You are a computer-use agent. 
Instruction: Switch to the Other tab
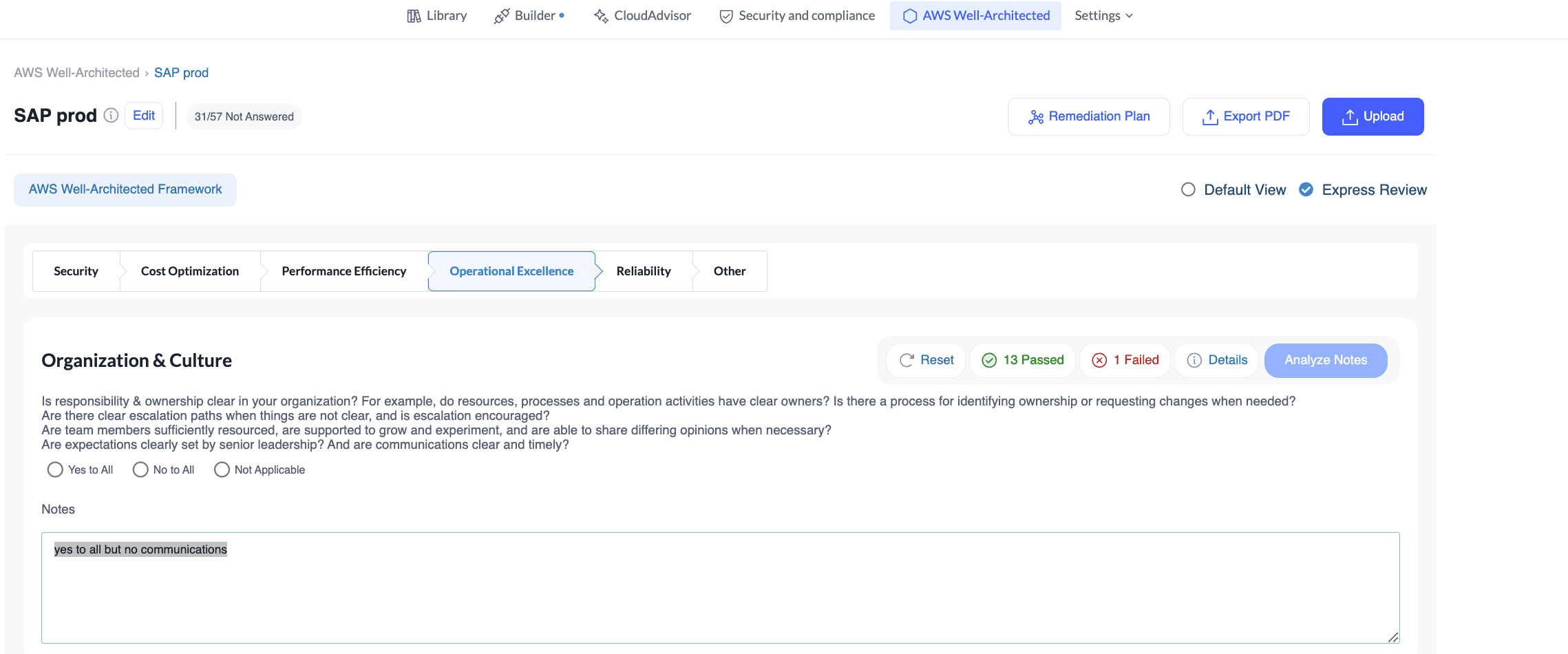pyautogui.click(x=730, y=271)
